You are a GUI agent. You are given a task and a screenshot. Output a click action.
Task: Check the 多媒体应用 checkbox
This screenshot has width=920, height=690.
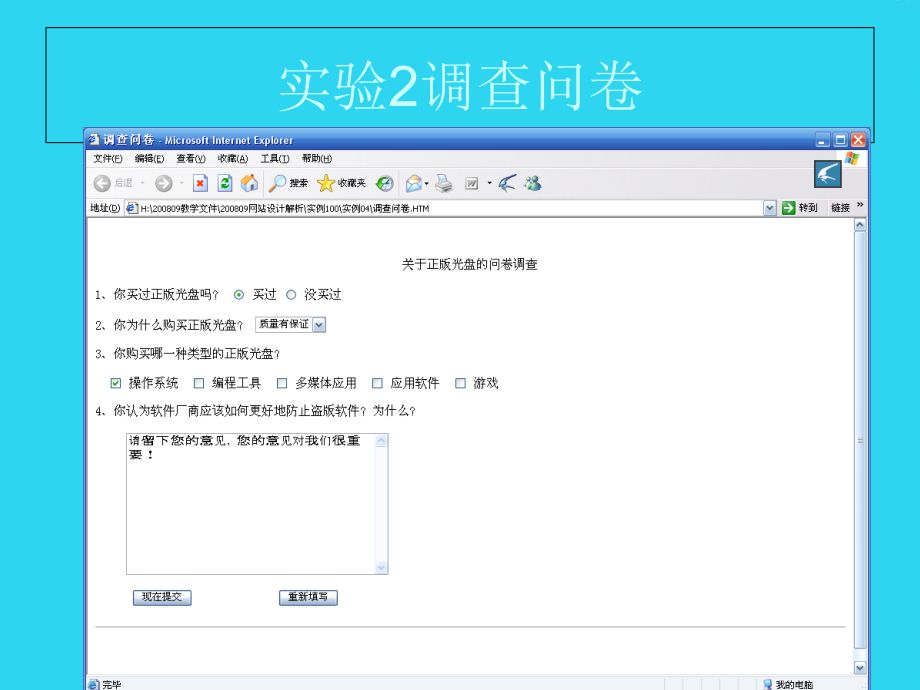pos(282,383)
